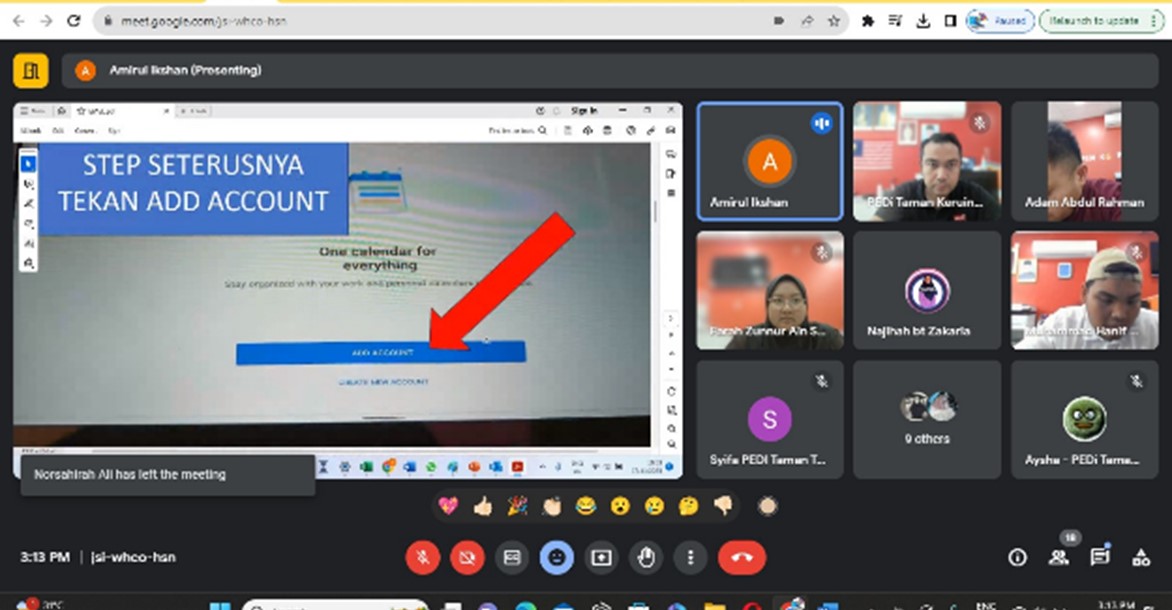Open Chrome's downloads icon
The image size is (1172, 610).
pos(923,19)
